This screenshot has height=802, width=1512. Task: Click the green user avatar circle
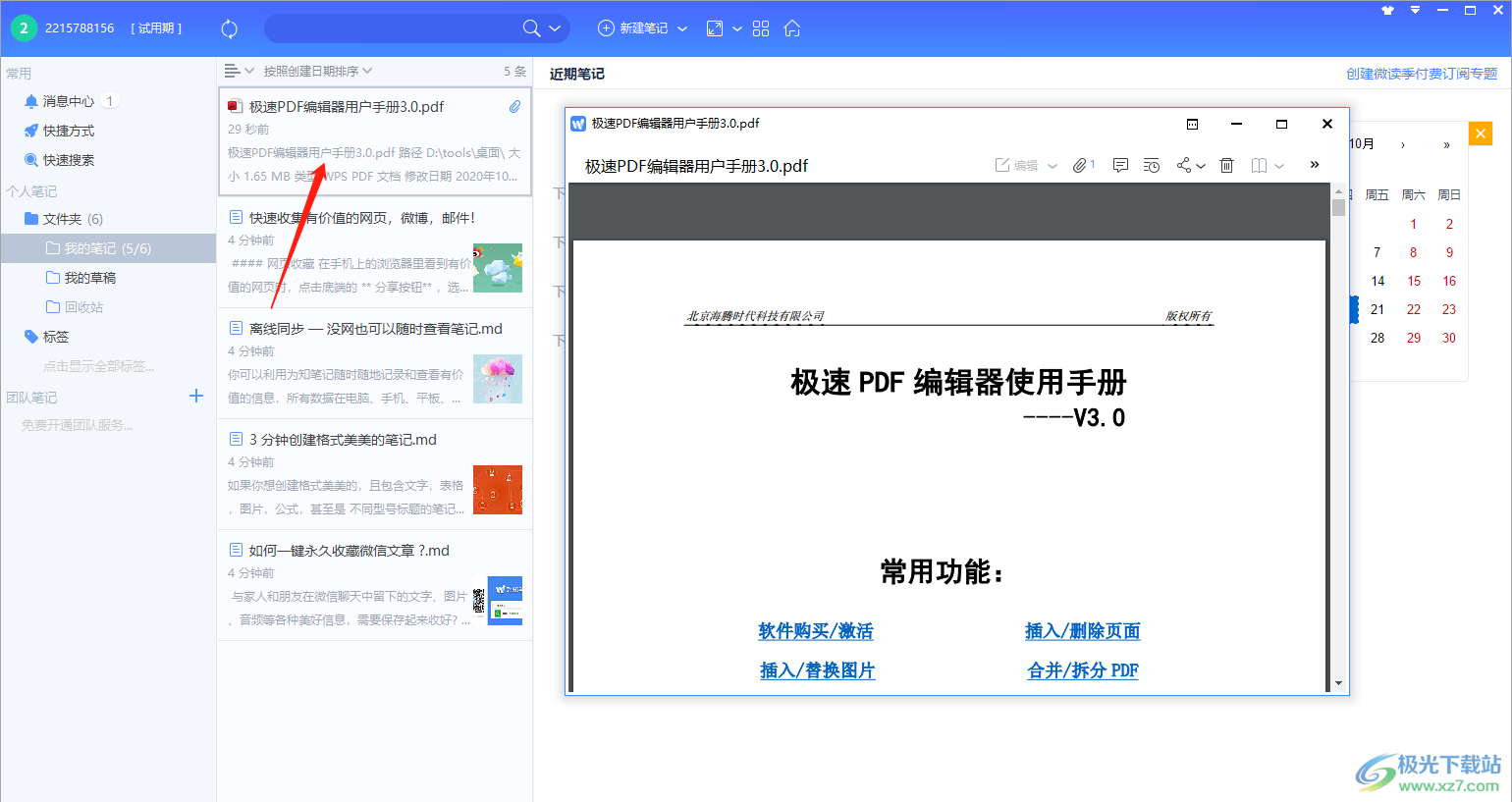click(x=24, y=28)
